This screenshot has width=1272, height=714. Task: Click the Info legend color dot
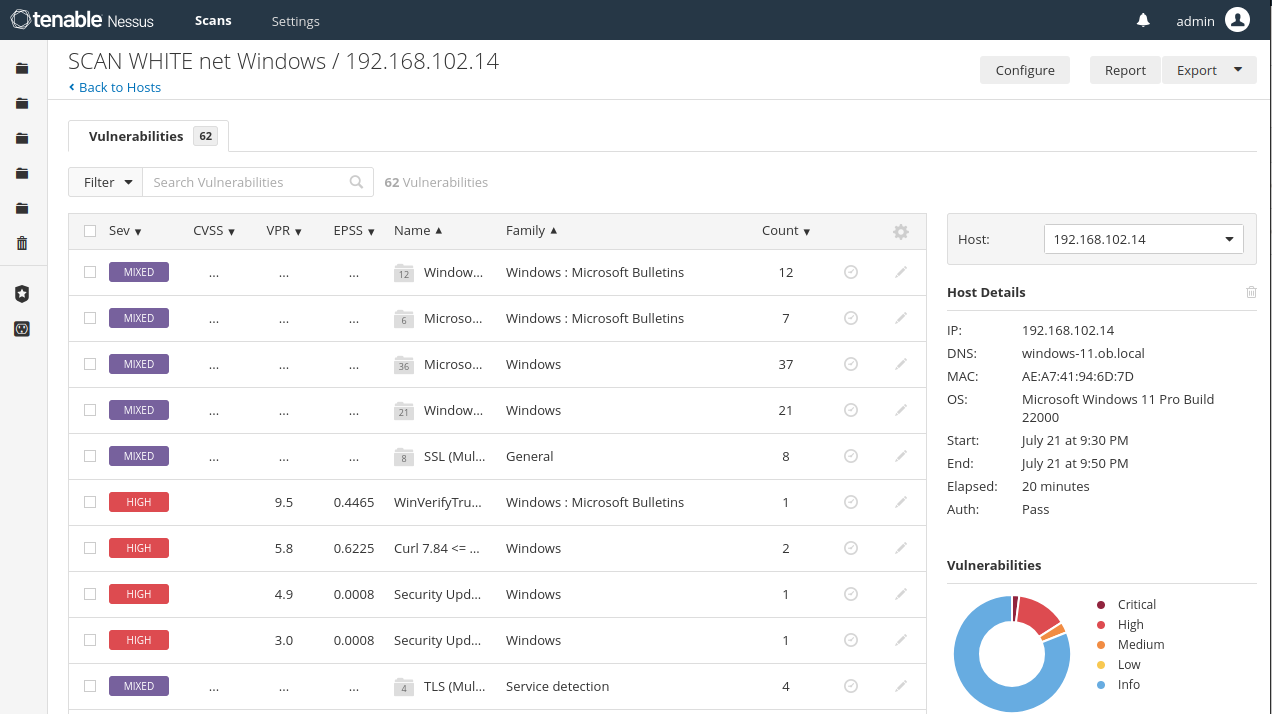click(1101, 685)
